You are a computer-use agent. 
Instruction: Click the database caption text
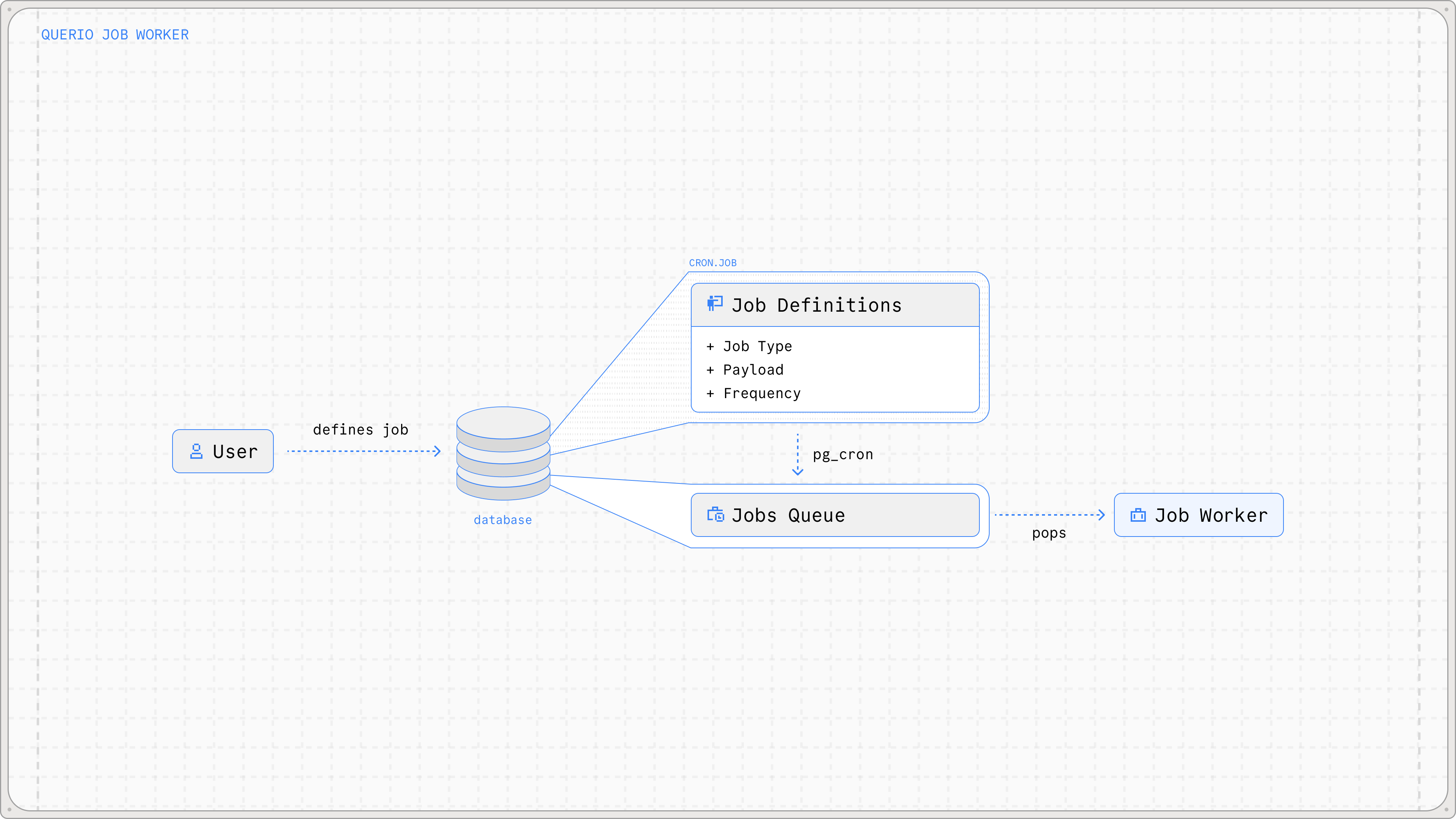[x=502, y=520]
